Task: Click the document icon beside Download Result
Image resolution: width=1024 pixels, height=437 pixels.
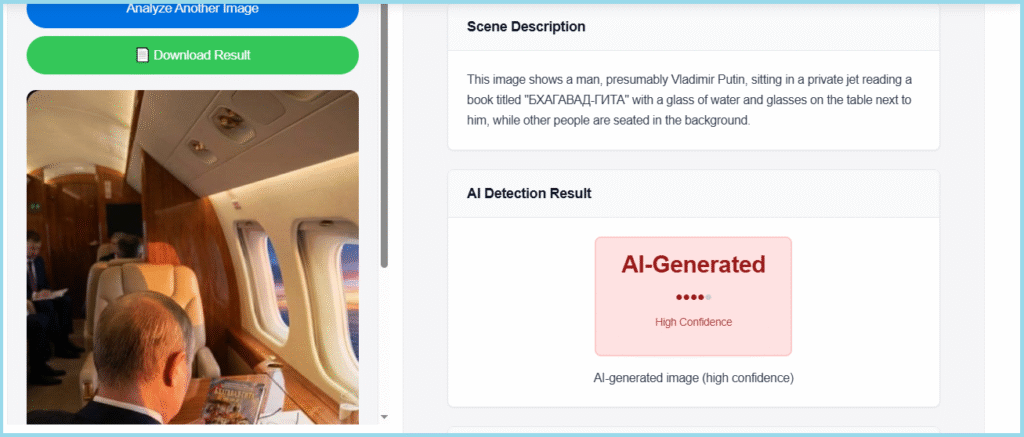Action: tap(142, 55)
